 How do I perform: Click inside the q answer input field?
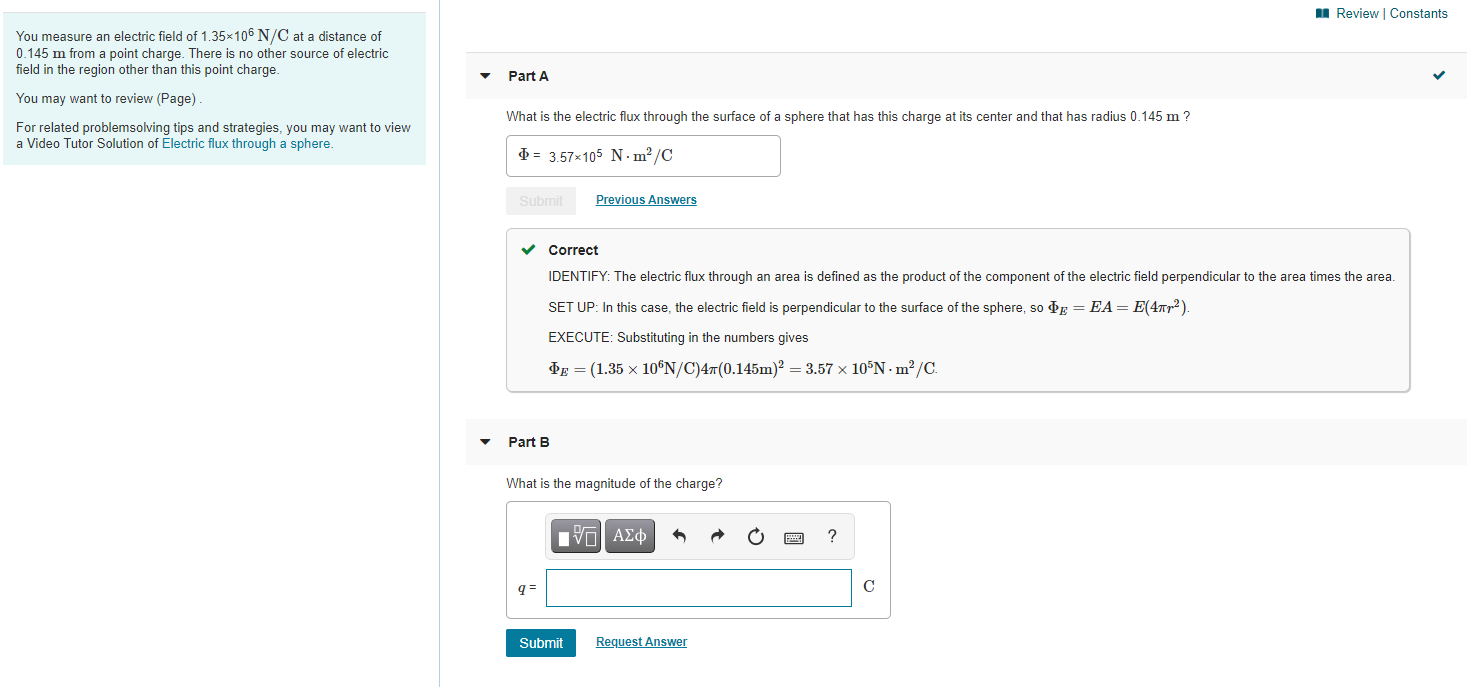pos(698,587)
